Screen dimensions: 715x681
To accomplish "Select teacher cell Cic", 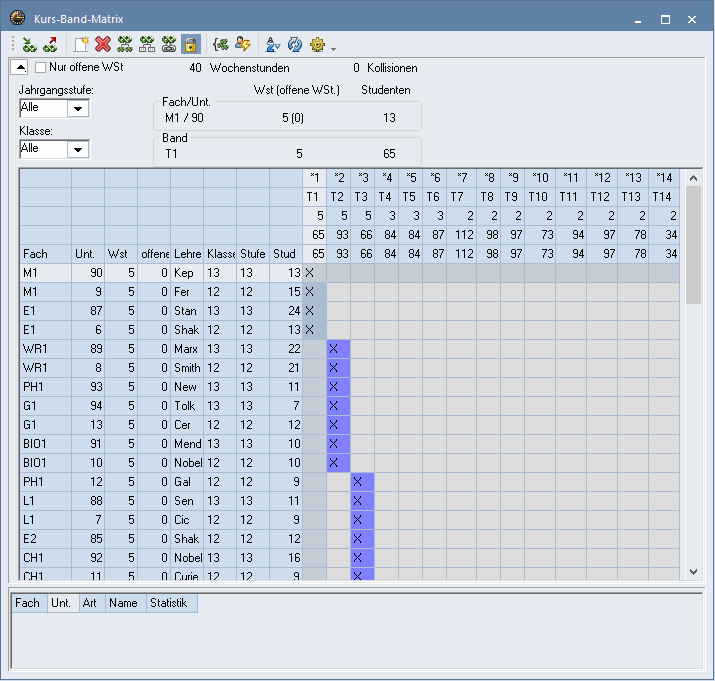I will tap(187, 520).
